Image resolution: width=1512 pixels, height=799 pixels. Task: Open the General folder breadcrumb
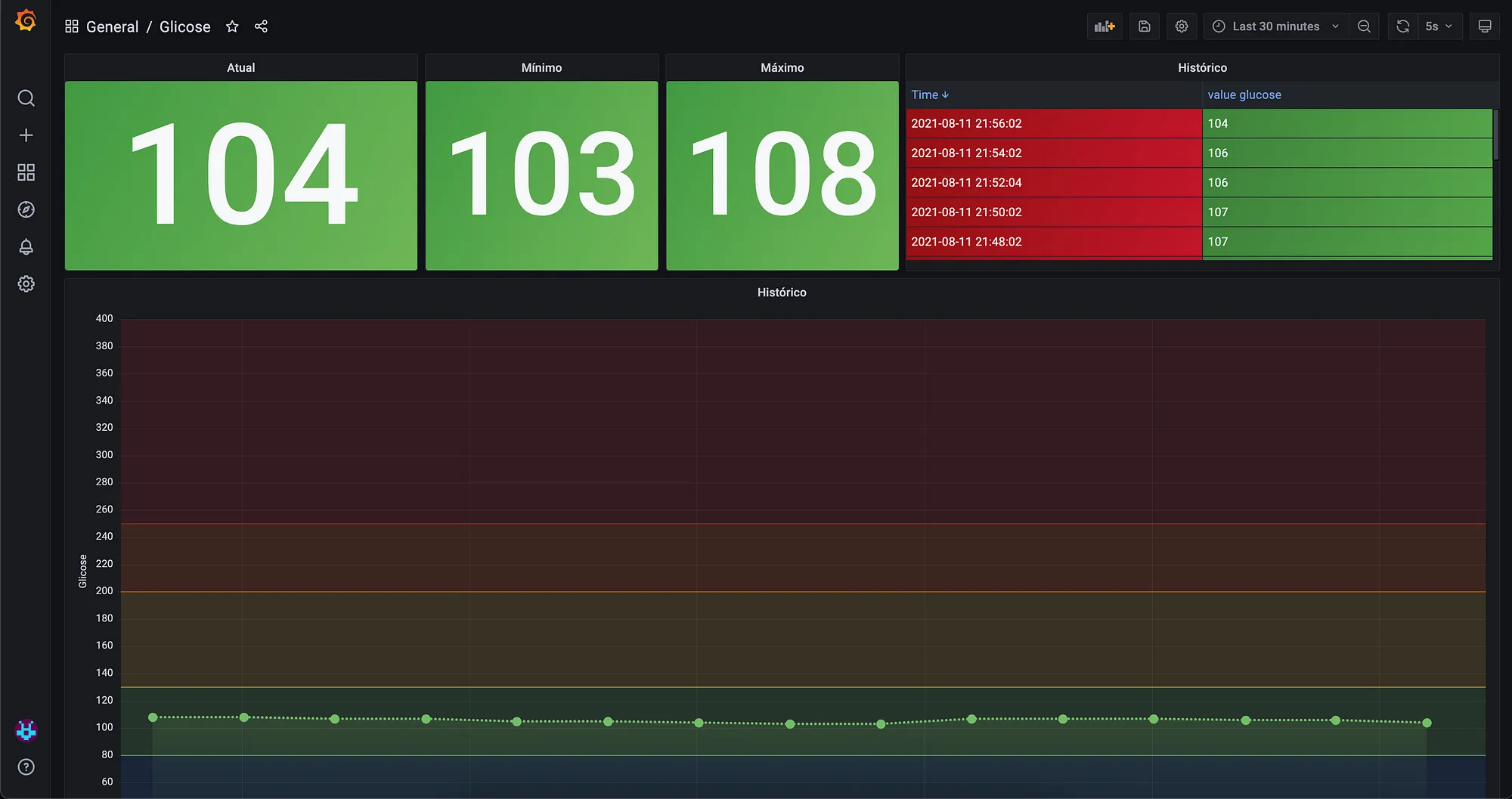pos(112,26)
